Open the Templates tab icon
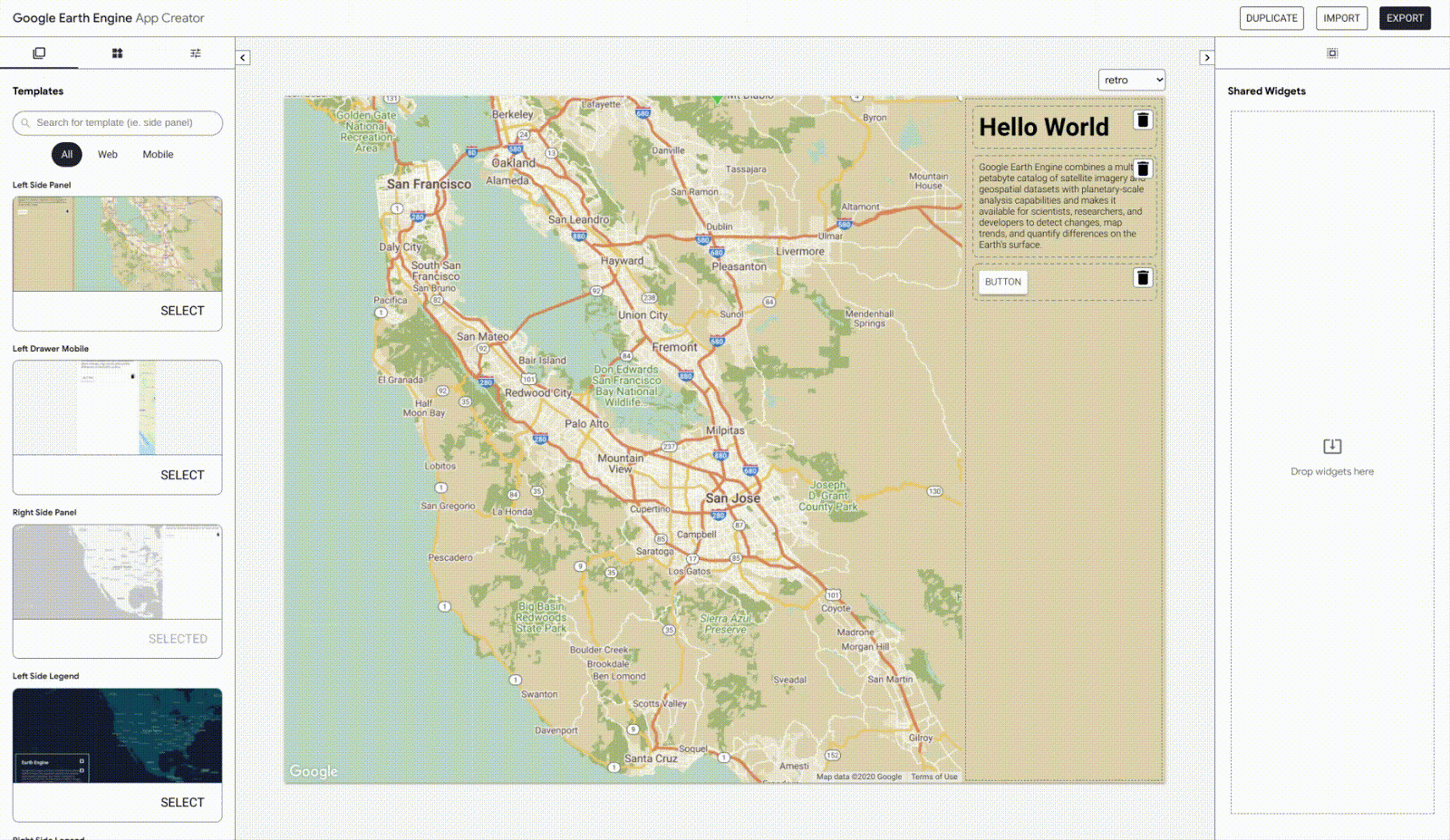1450x840 pixels. [39, 53]
